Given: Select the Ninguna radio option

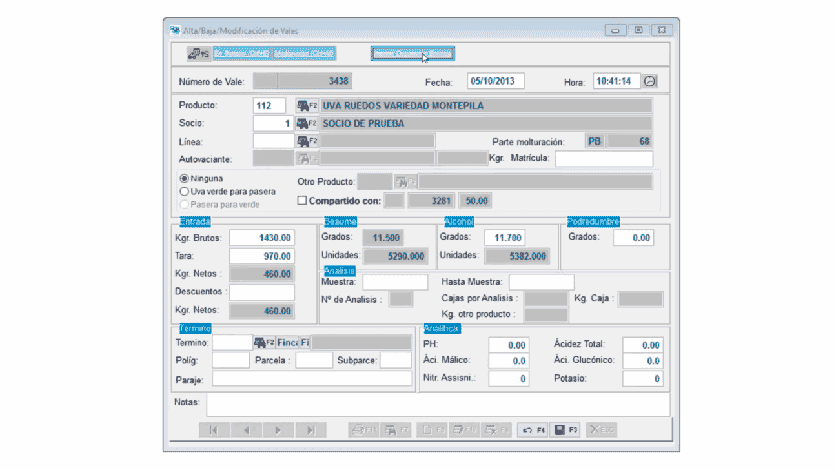Looking at the screenshot, I should tap(184, 178).
